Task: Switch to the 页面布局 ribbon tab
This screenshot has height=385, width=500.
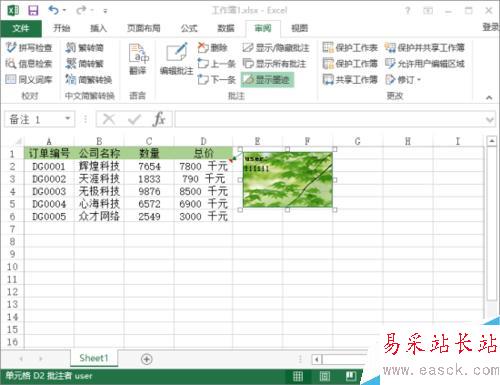Action: 144,28
